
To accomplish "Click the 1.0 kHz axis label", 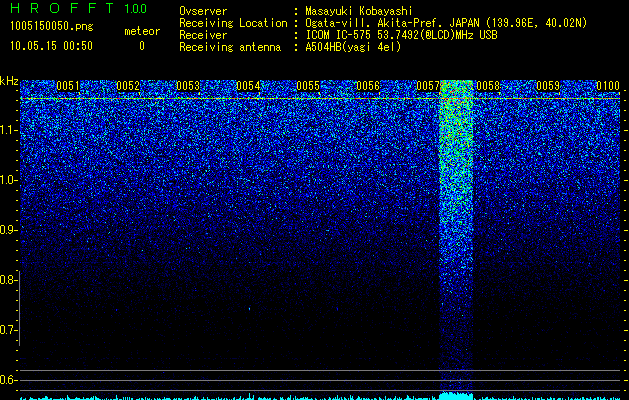I will (x=9, y=181).
